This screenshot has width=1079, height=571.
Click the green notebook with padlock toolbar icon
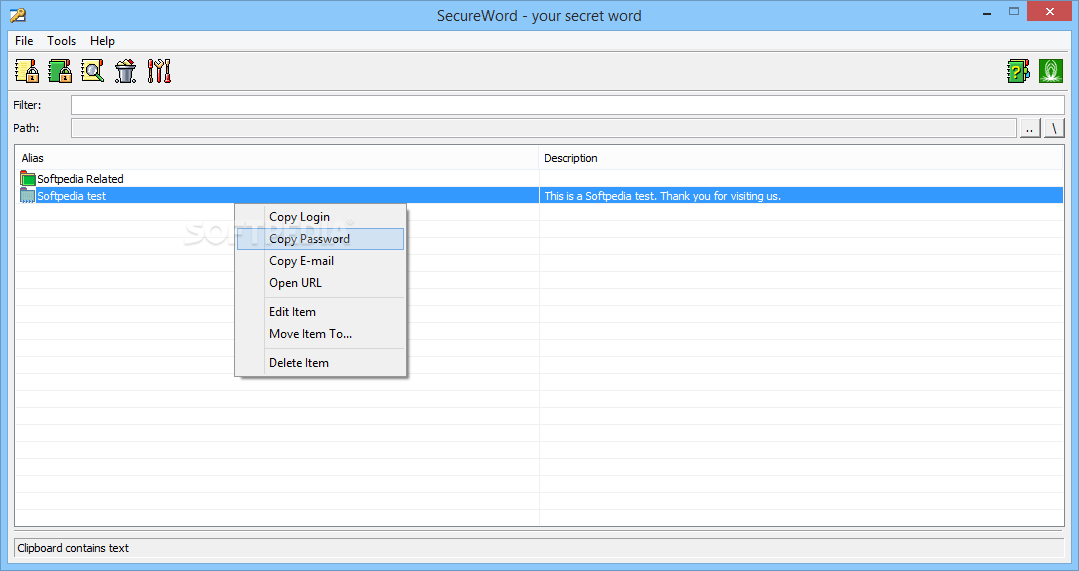[60, 71]
